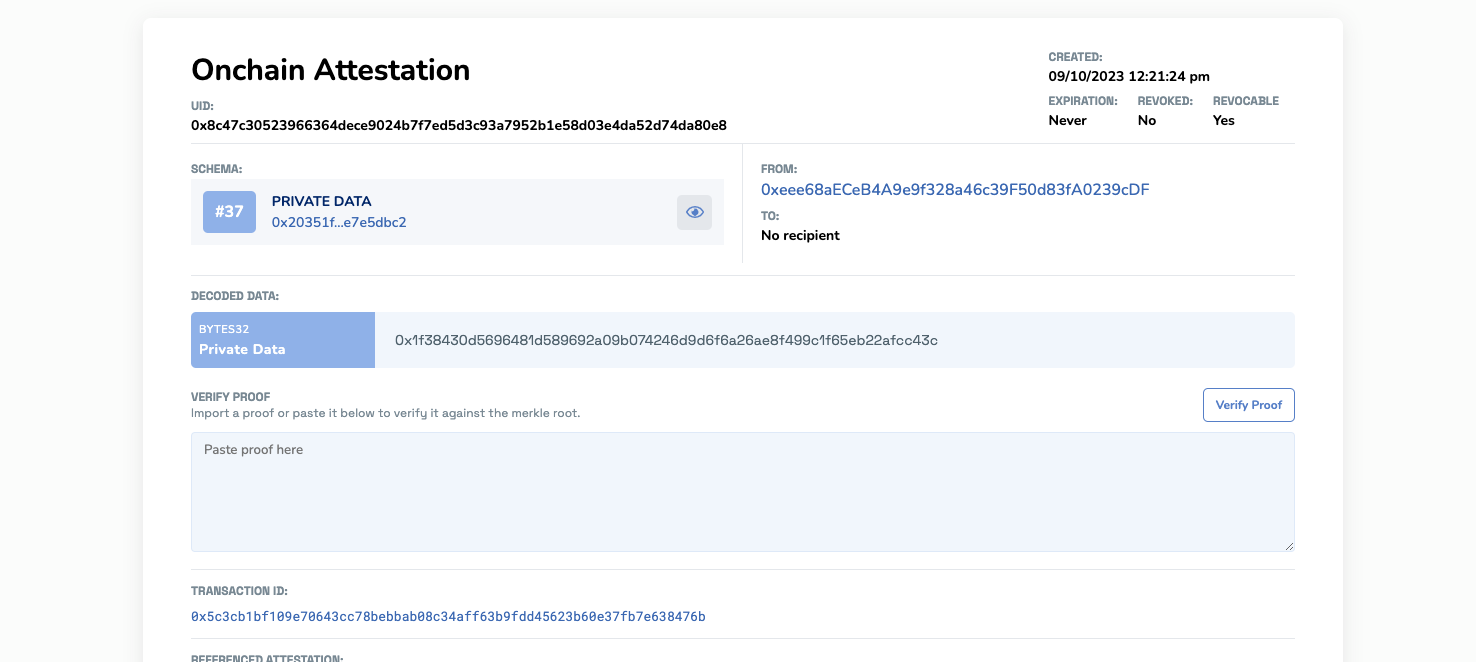Click the Revoked No status

tap(1146, 120)
